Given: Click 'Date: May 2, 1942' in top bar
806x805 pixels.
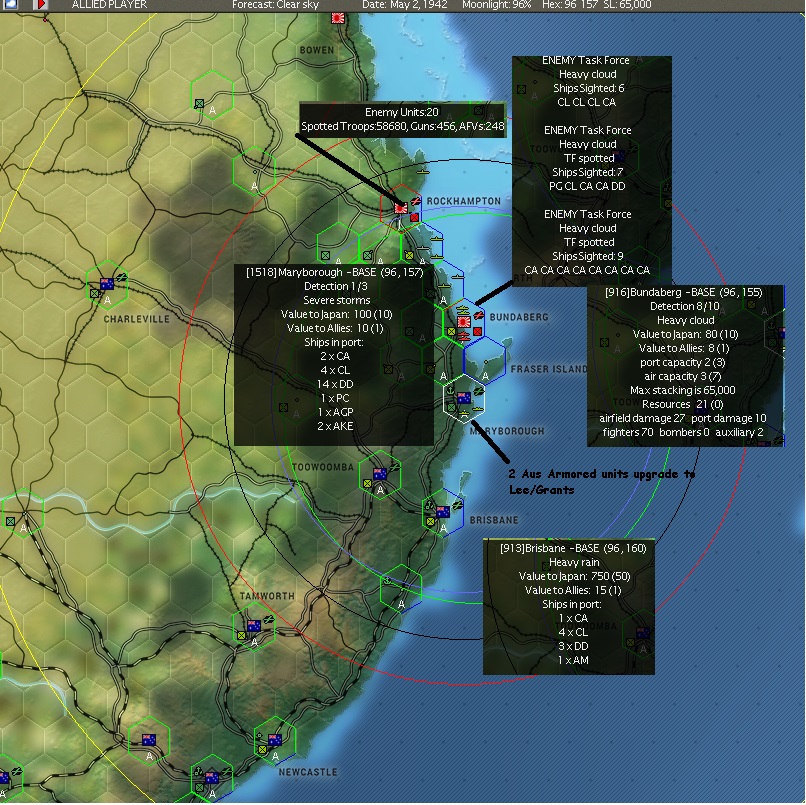Looking at the screenshot, I should 405,5.
